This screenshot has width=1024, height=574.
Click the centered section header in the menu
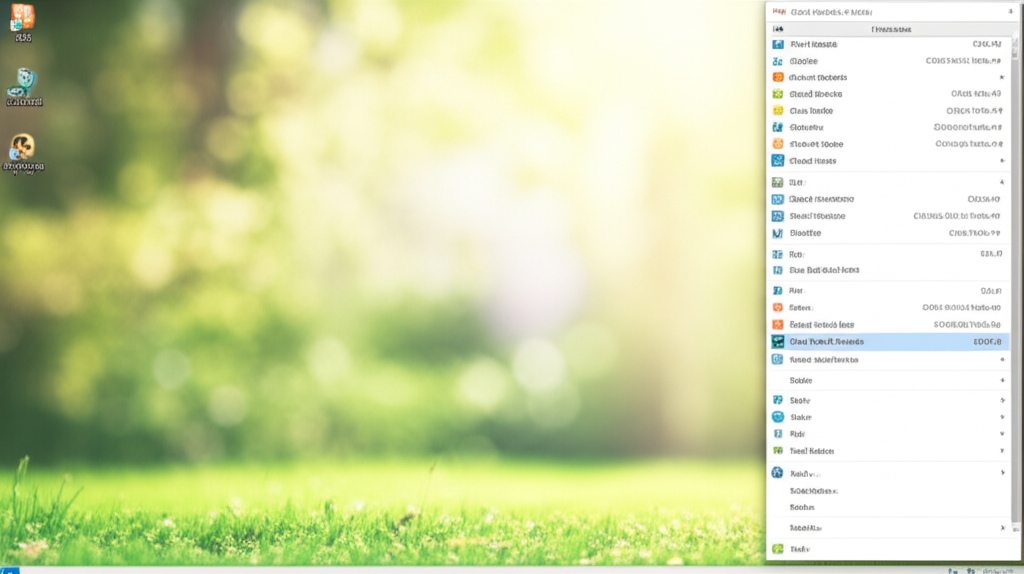(889, 30)
